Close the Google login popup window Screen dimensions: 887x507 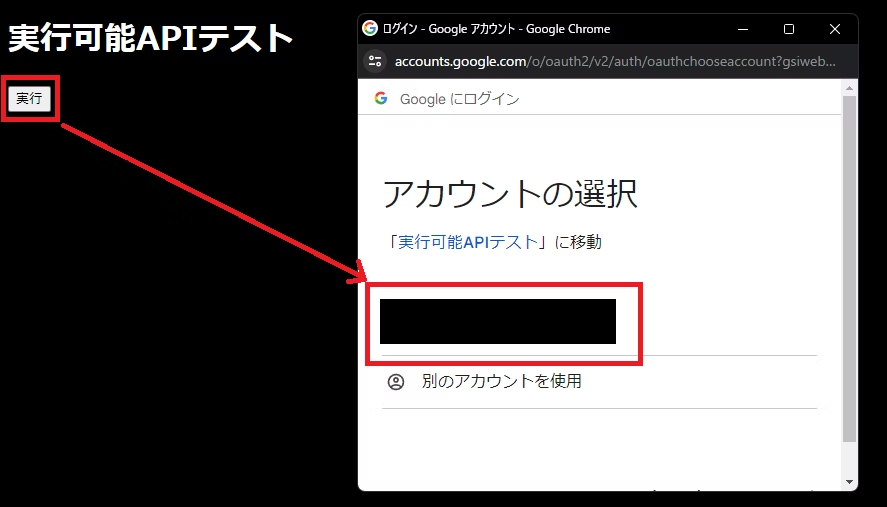click(835, 29)
